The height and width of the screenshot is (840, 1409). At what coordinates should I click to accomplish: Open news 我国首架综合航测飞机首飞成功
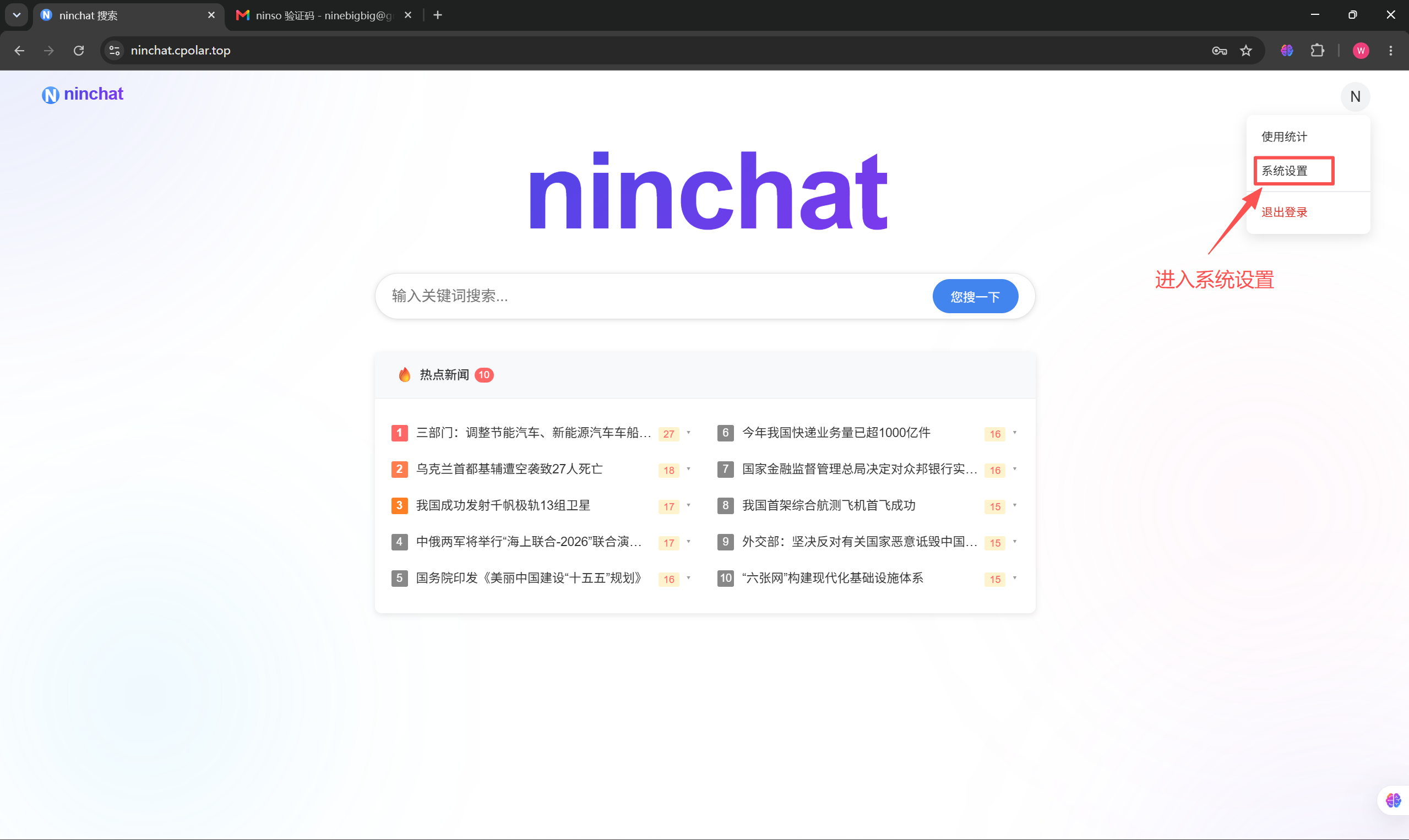[x=828, y=505]
